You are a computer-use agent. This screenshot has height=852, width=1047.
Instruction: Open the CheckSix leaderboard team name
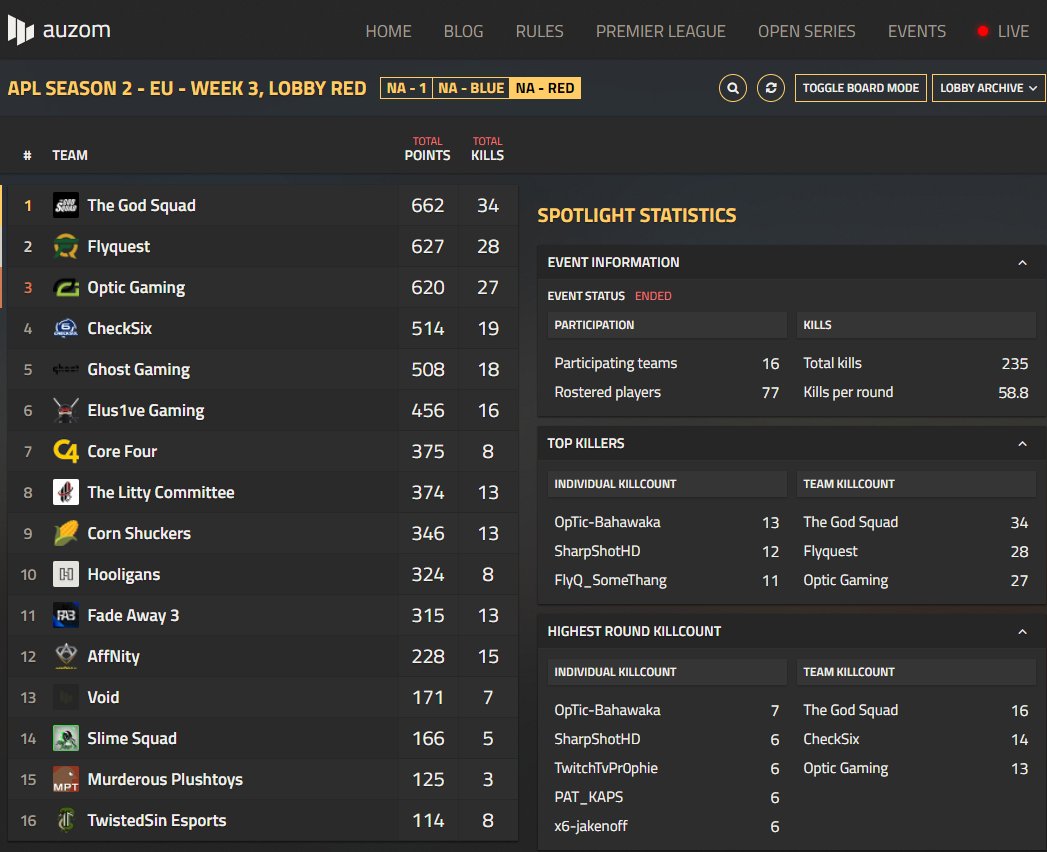click(120, 329)
